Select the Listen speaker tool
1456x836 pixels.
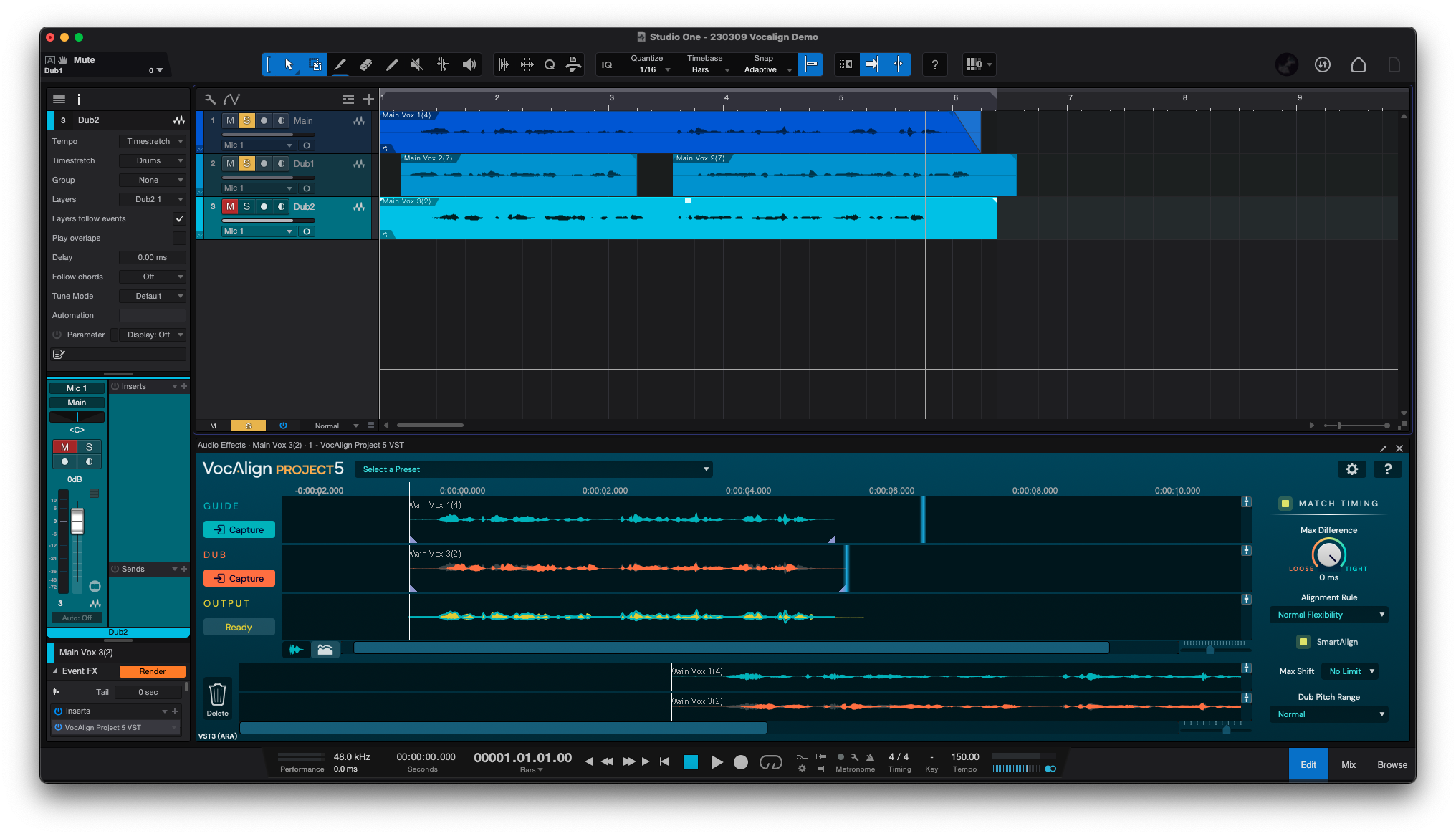(469, 64)
